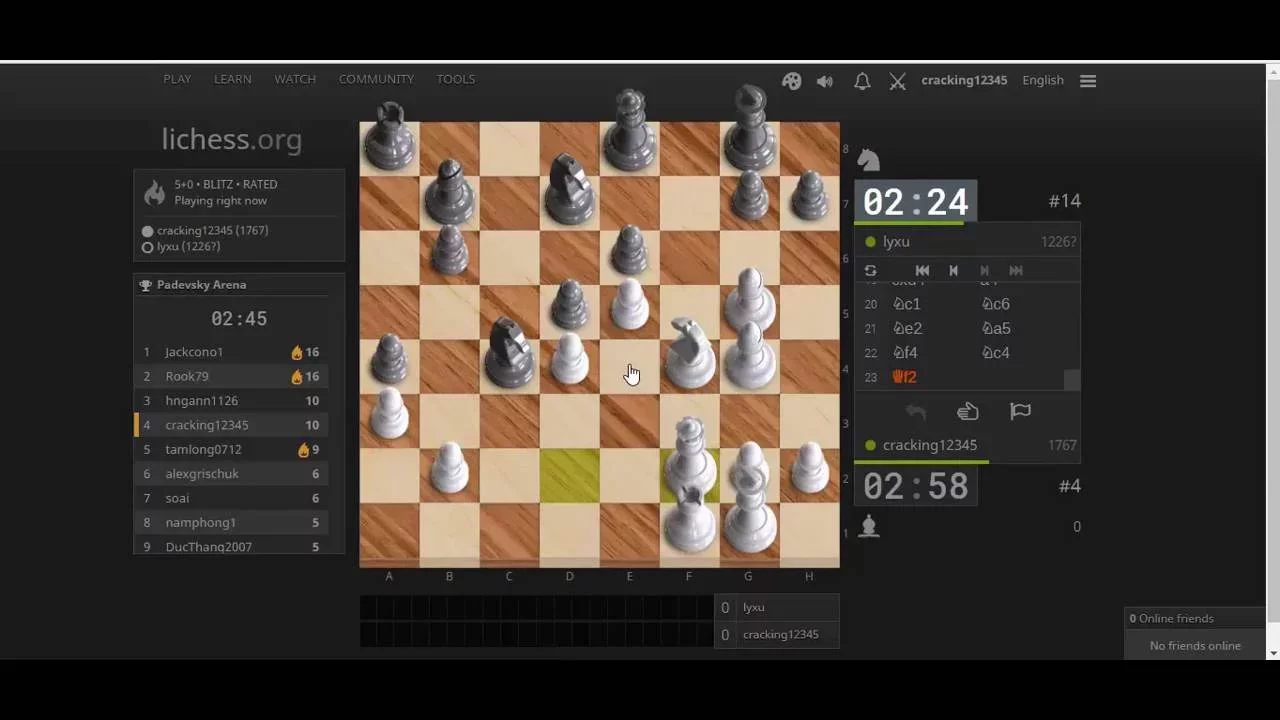Go to lichess.org home logo
Image resolution: width=1280 pixels, height=720 pixels.
232,139
